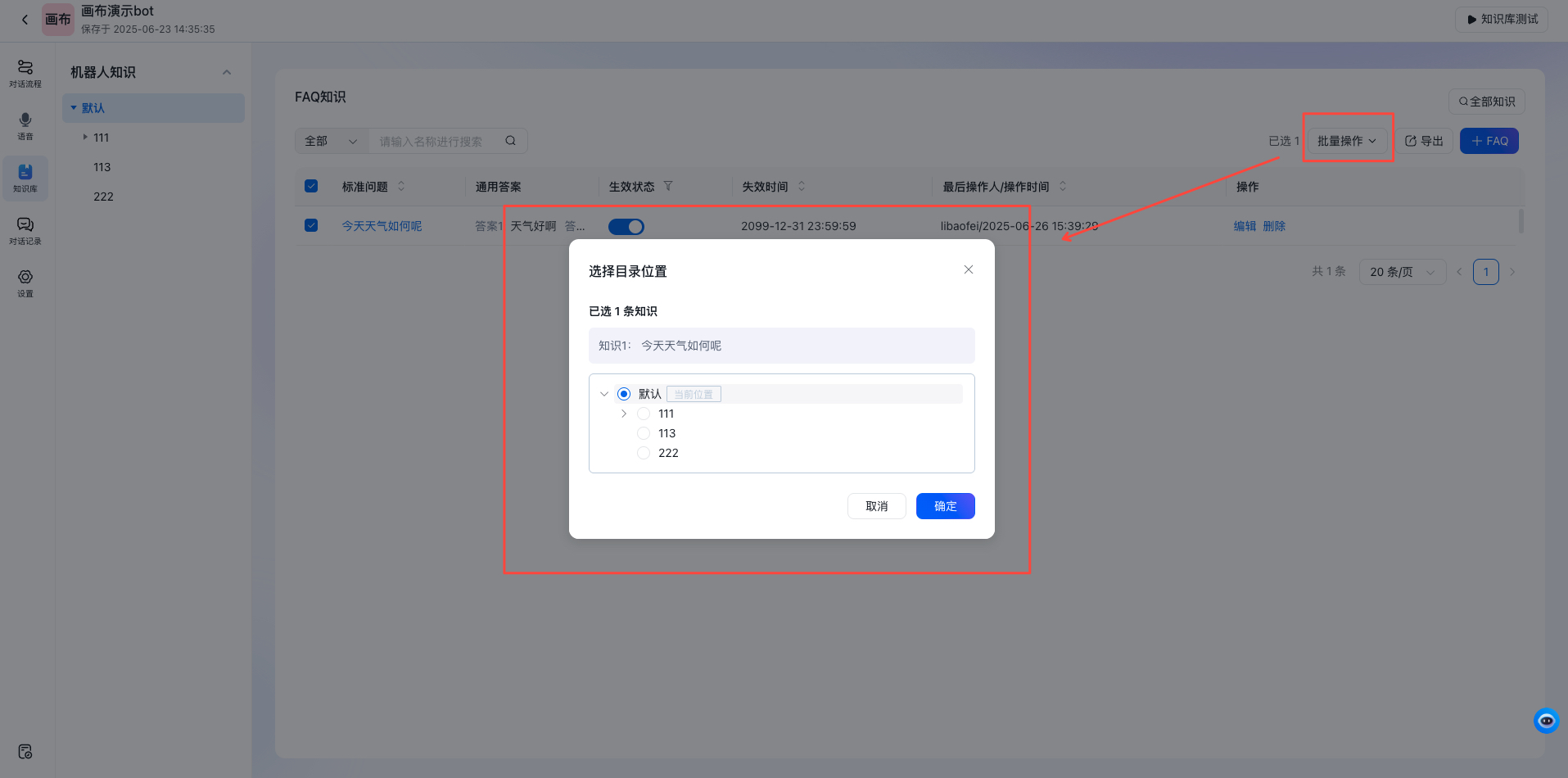This screenshot has height=778, width=1568.
Task: Open the 对话记录 panel
Action: [x=25, y=230]
